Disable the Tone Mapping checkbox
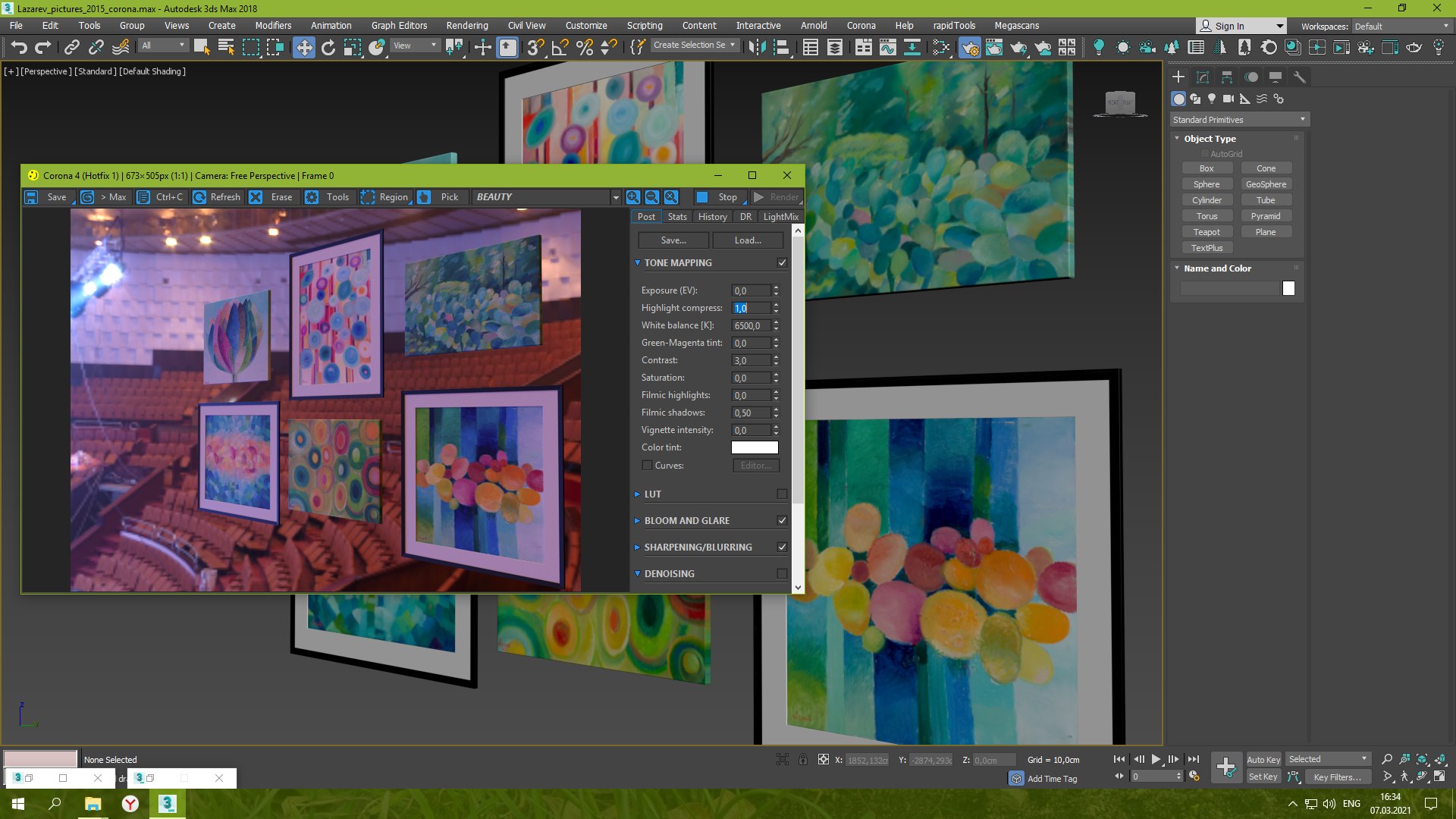 click(782, 263)
